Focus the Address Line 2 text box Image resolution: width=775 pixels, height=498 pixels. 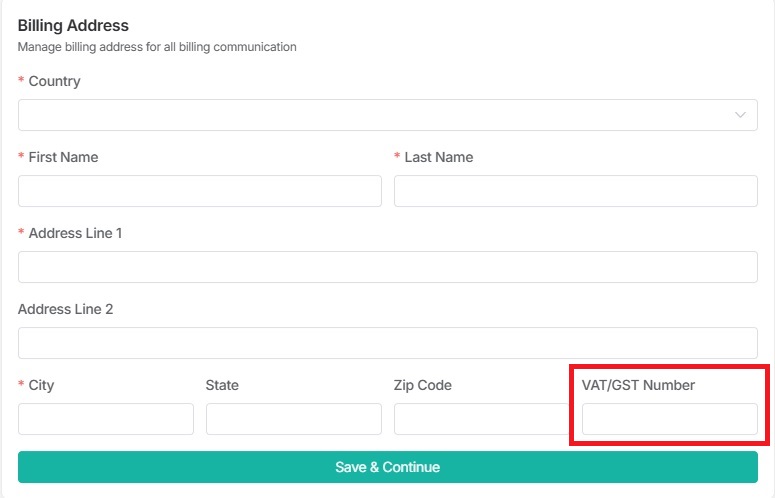click(x=387, y=343)
